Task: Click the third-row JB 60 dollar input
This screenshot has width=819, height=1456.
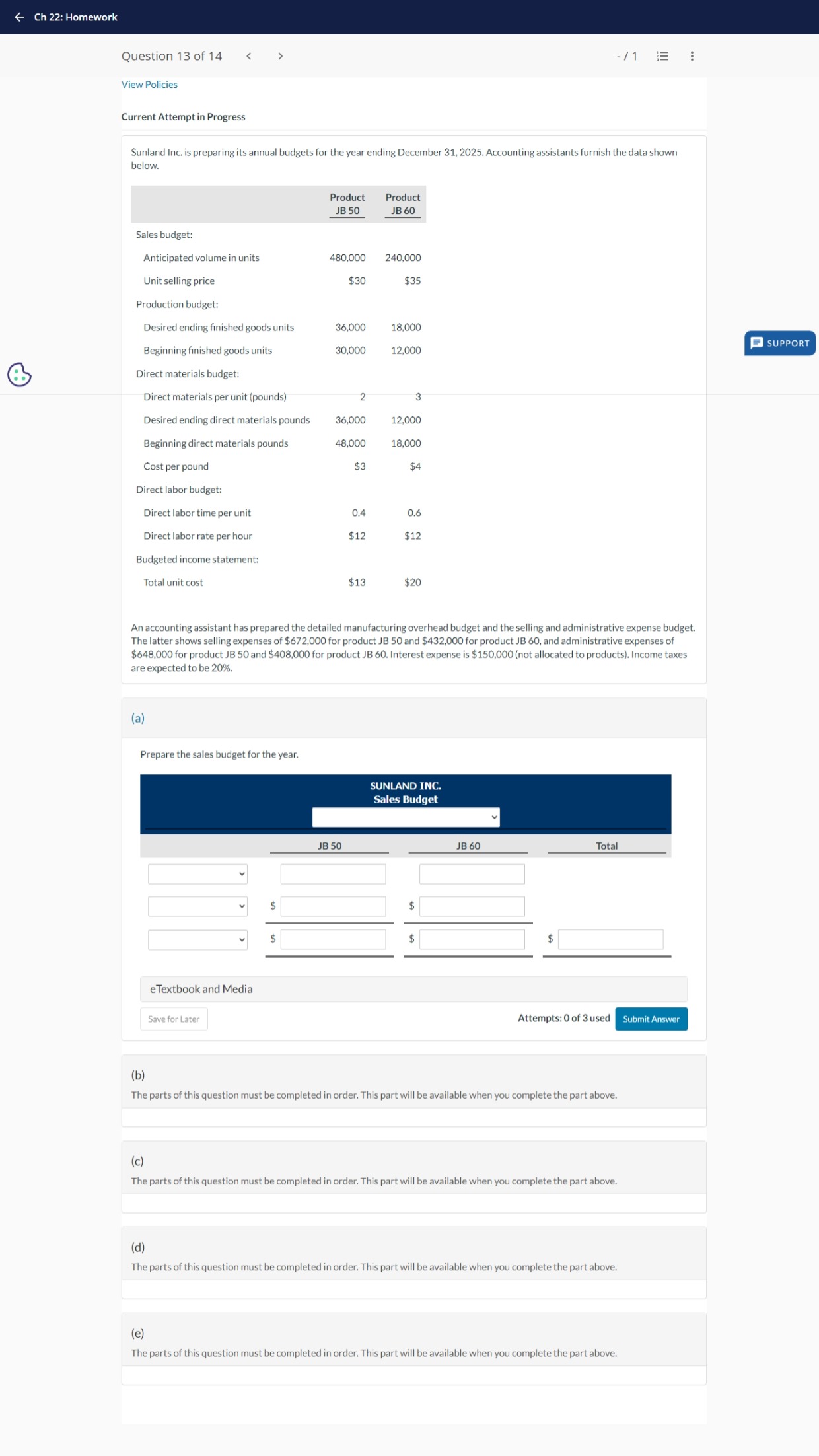Action: 472,939
